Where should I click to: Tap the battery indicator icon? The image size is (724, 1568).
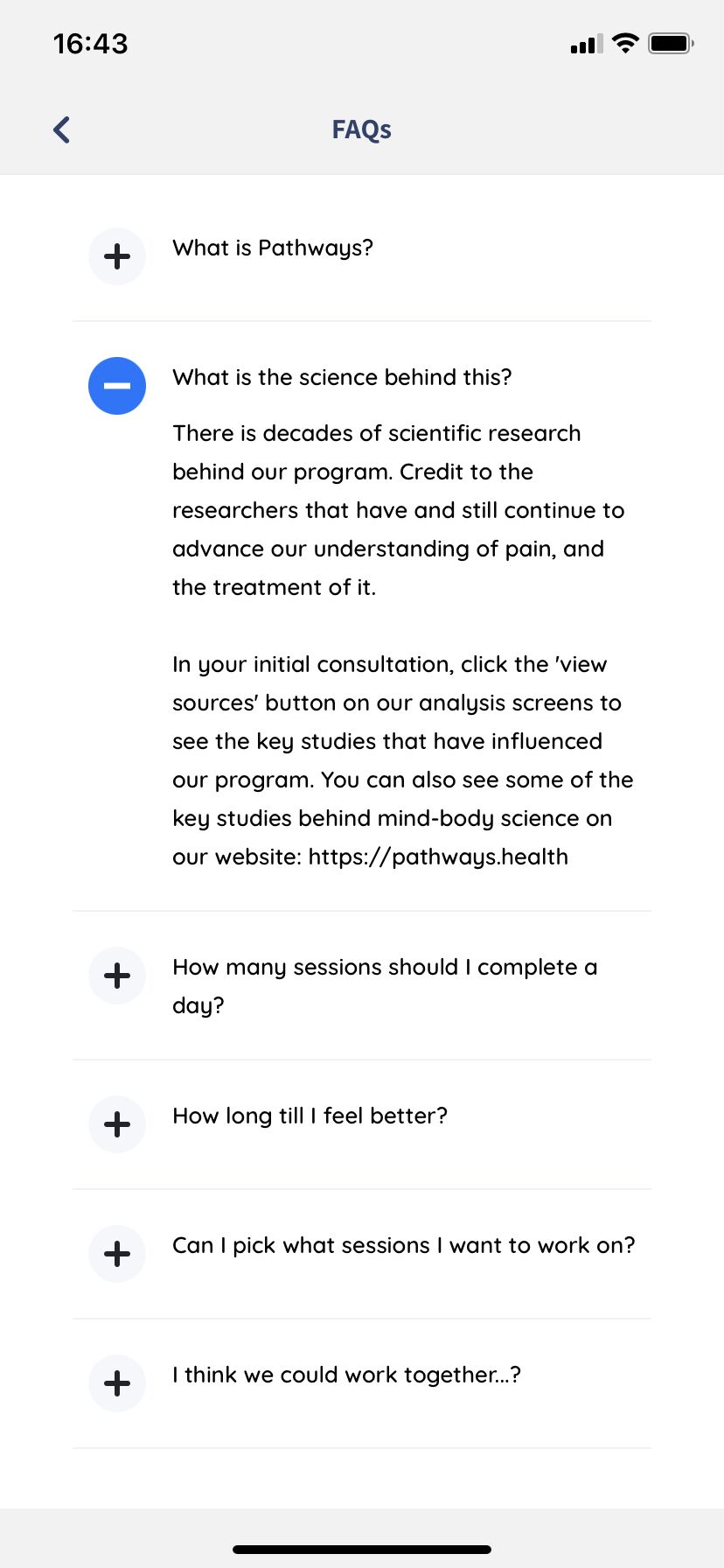point(671,43)
